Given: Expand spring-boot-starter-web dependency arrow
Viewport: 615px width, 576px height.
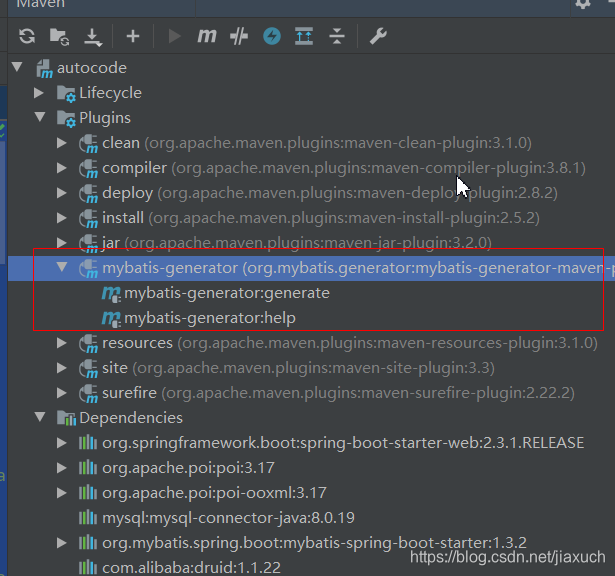Looking at the screenshot, I should [62, 443].
